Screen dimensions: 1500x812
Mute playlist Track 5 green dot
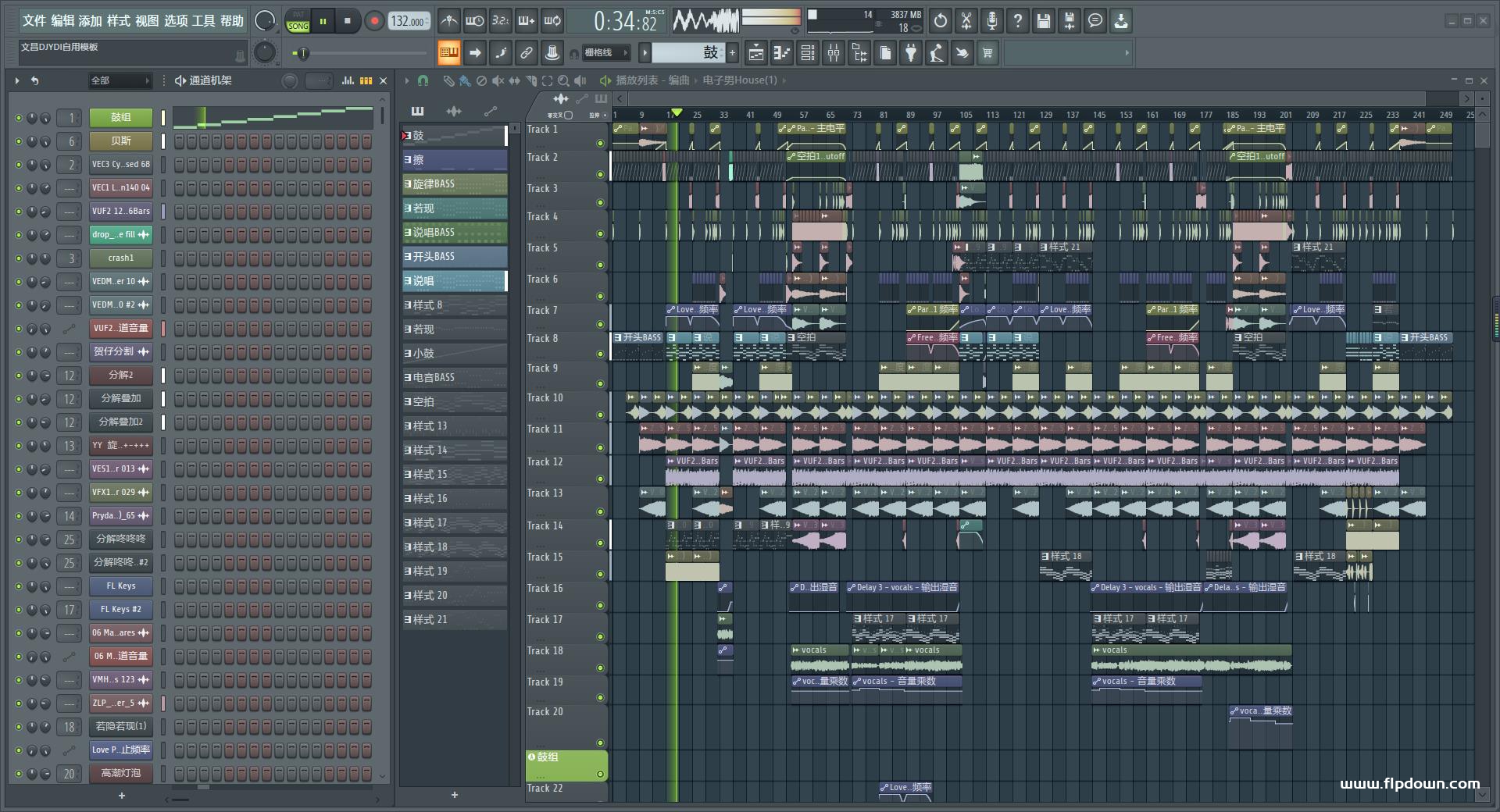(x=600, y=265)
